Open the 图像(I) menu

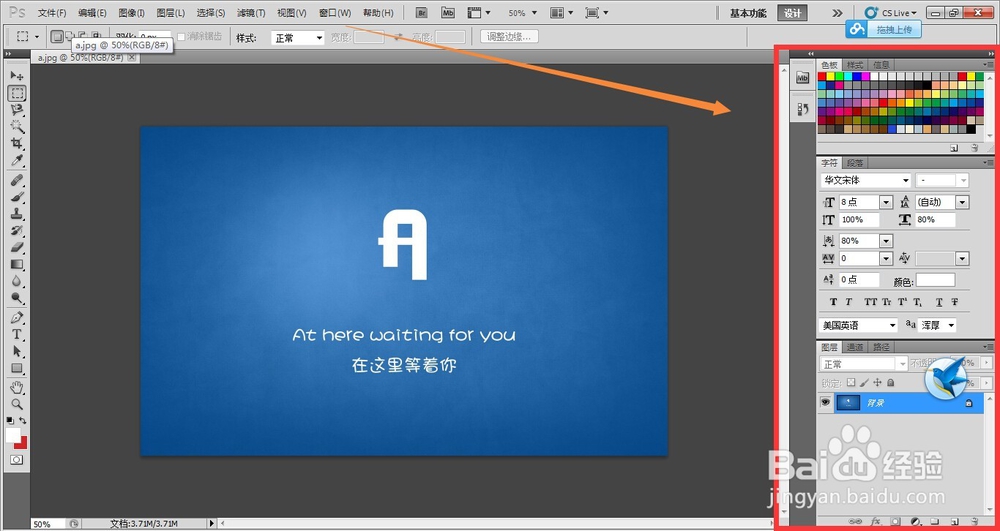[x=132, y=13]
